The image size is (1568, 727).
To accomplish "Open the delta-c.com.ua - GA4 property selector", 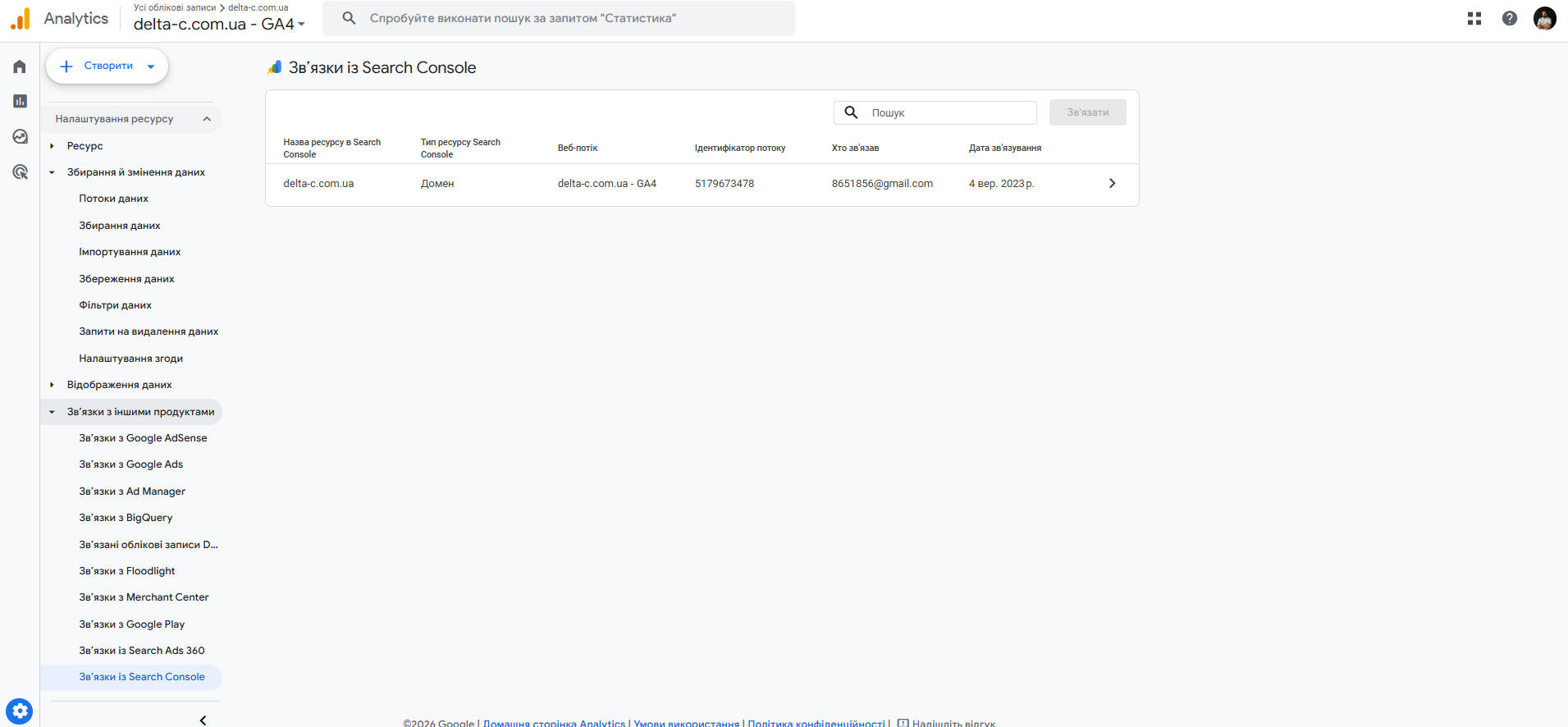I will coord(219,25).
